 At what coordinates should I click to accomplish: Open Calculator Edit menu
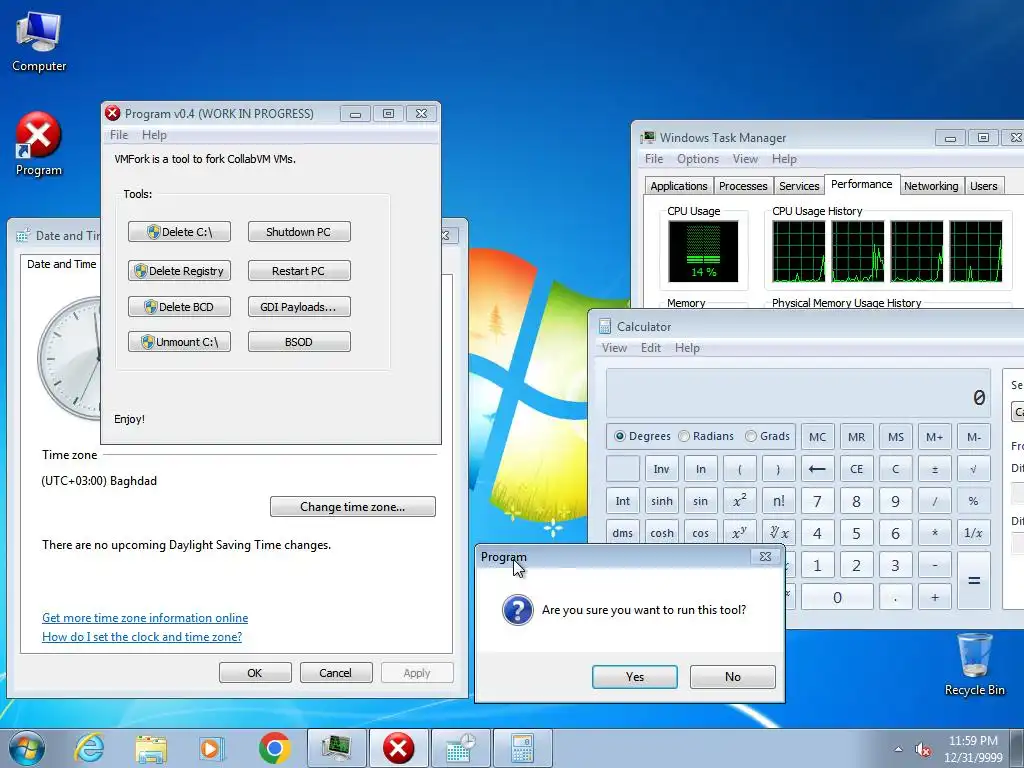650,347
